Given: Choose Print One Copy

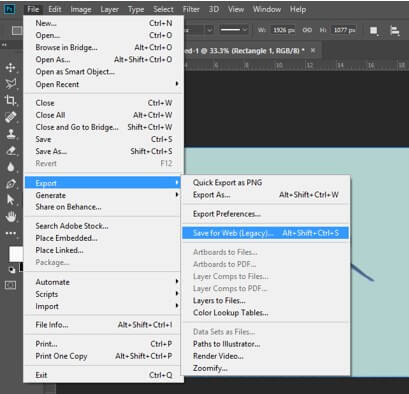Looking at the screenshot, I should pyautogui.click(x=104, y=356).
